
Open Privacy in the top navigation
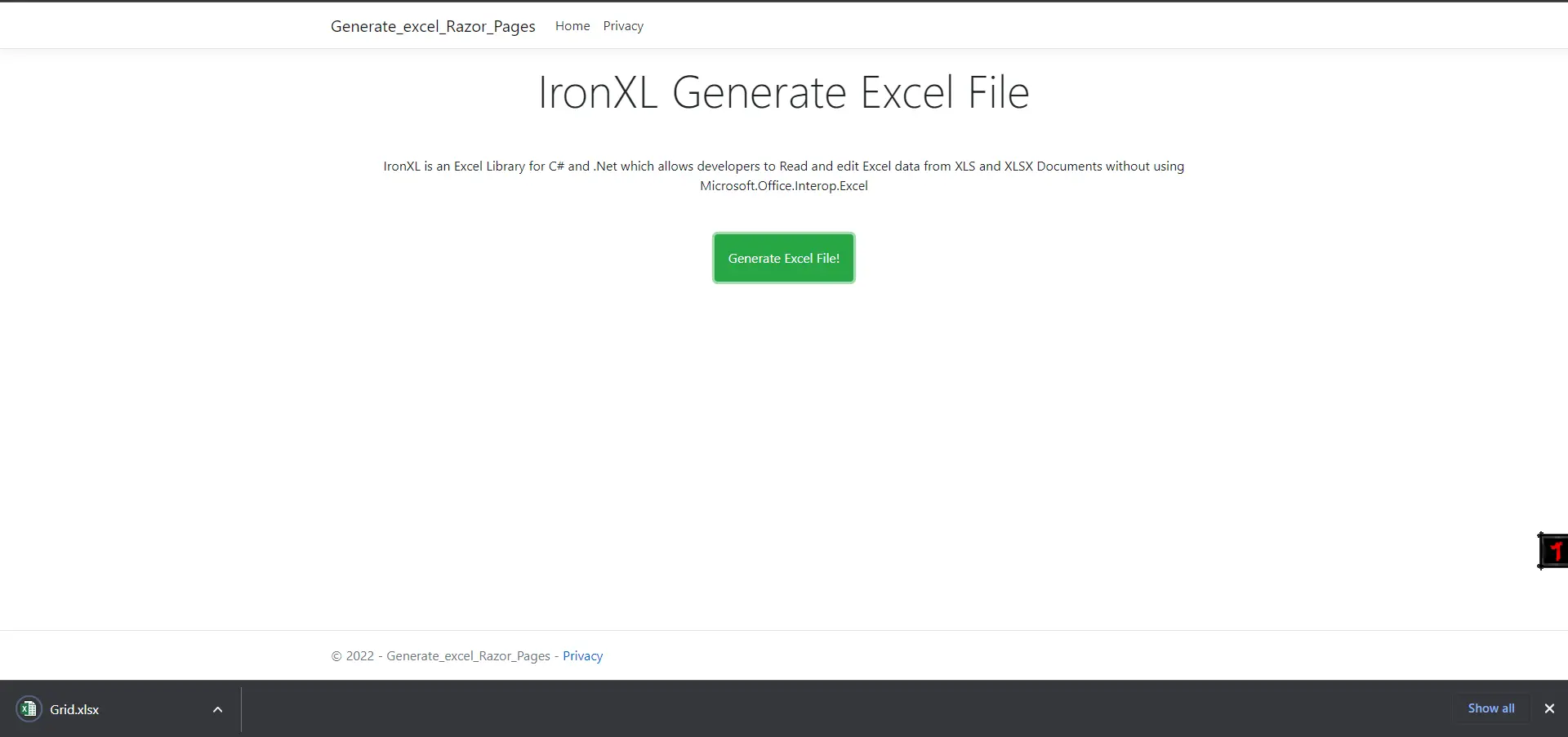point(622,26)
